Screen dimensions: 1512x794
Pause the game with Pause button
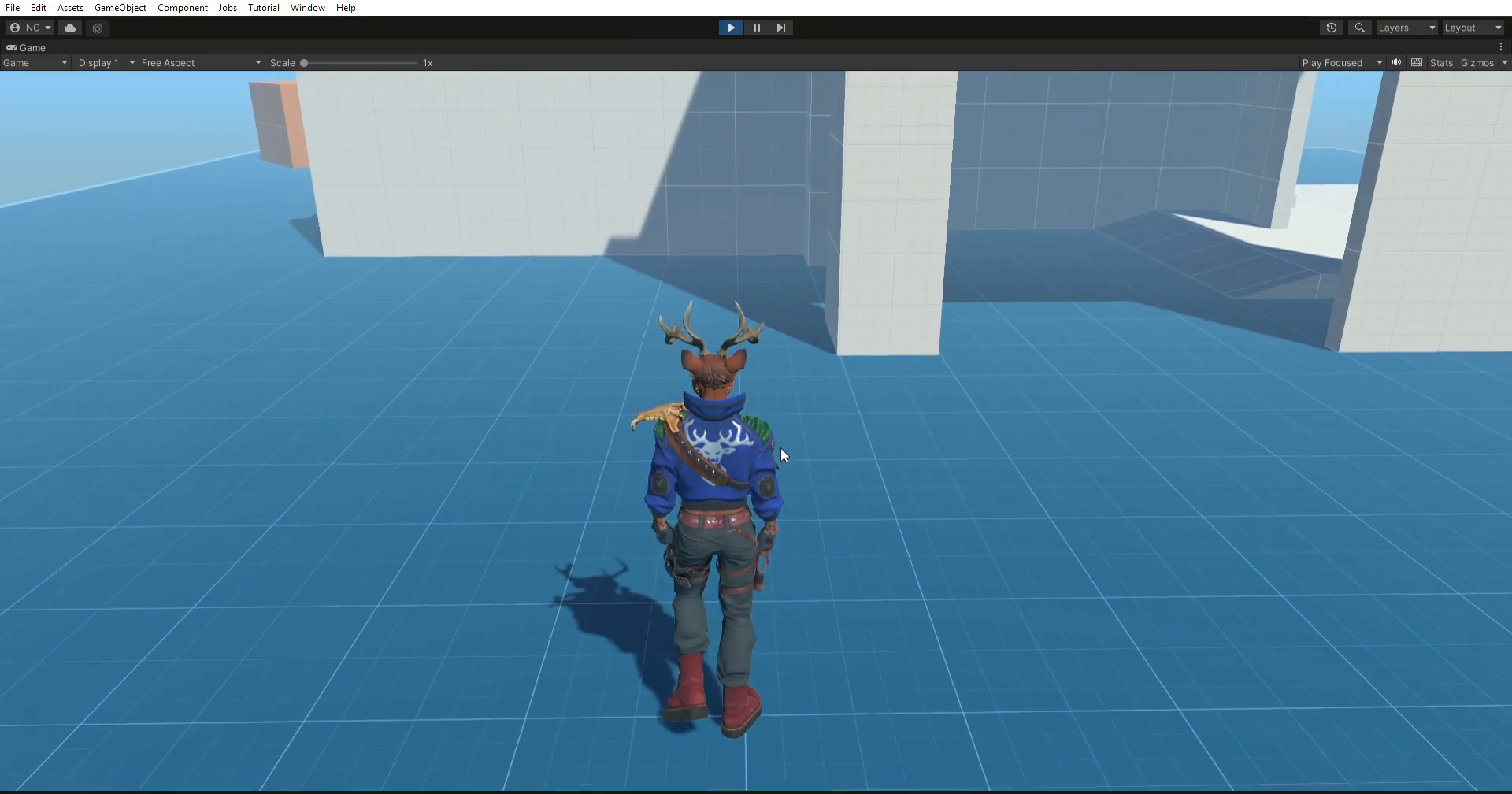click(x=756, y=28)
